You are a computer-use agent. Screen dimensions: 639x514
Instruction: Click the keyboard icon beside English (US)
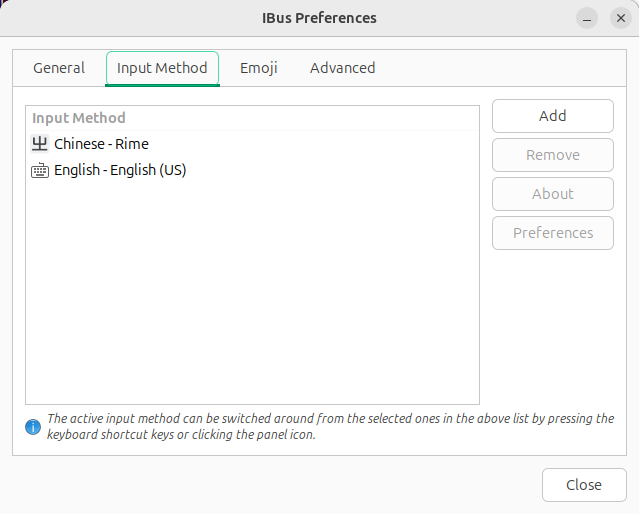pos(40,170)
